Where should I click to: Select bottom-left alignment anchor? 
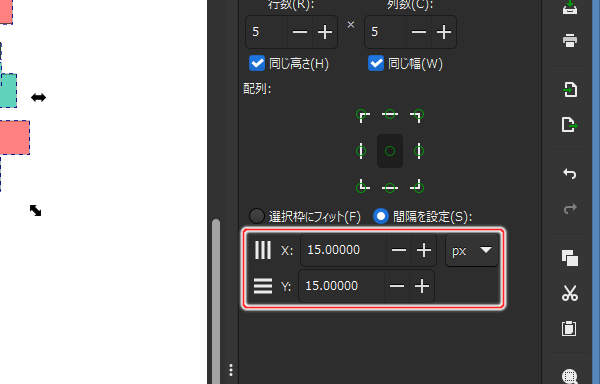pos(362,186)
